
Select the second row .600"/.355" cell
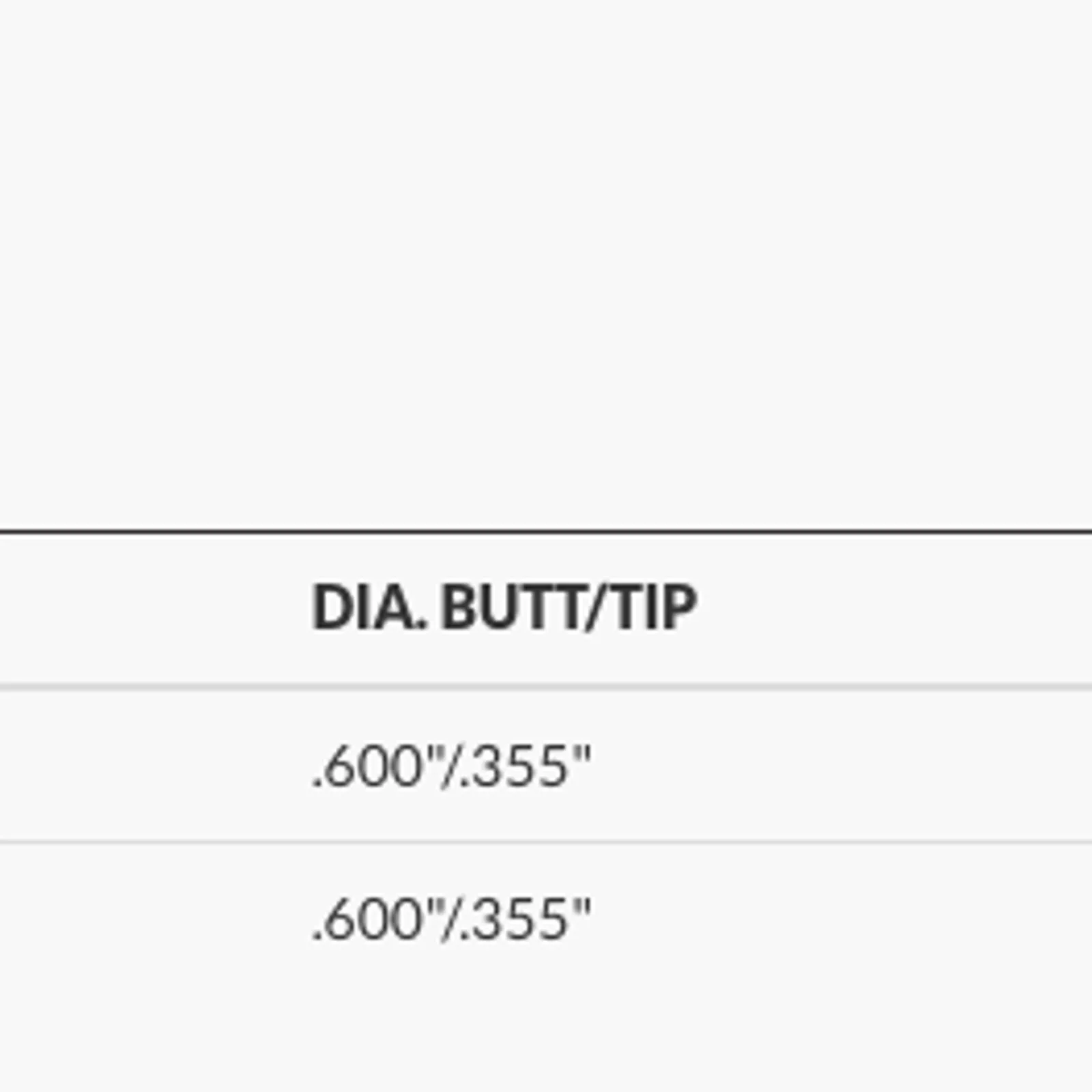point(450,919)
